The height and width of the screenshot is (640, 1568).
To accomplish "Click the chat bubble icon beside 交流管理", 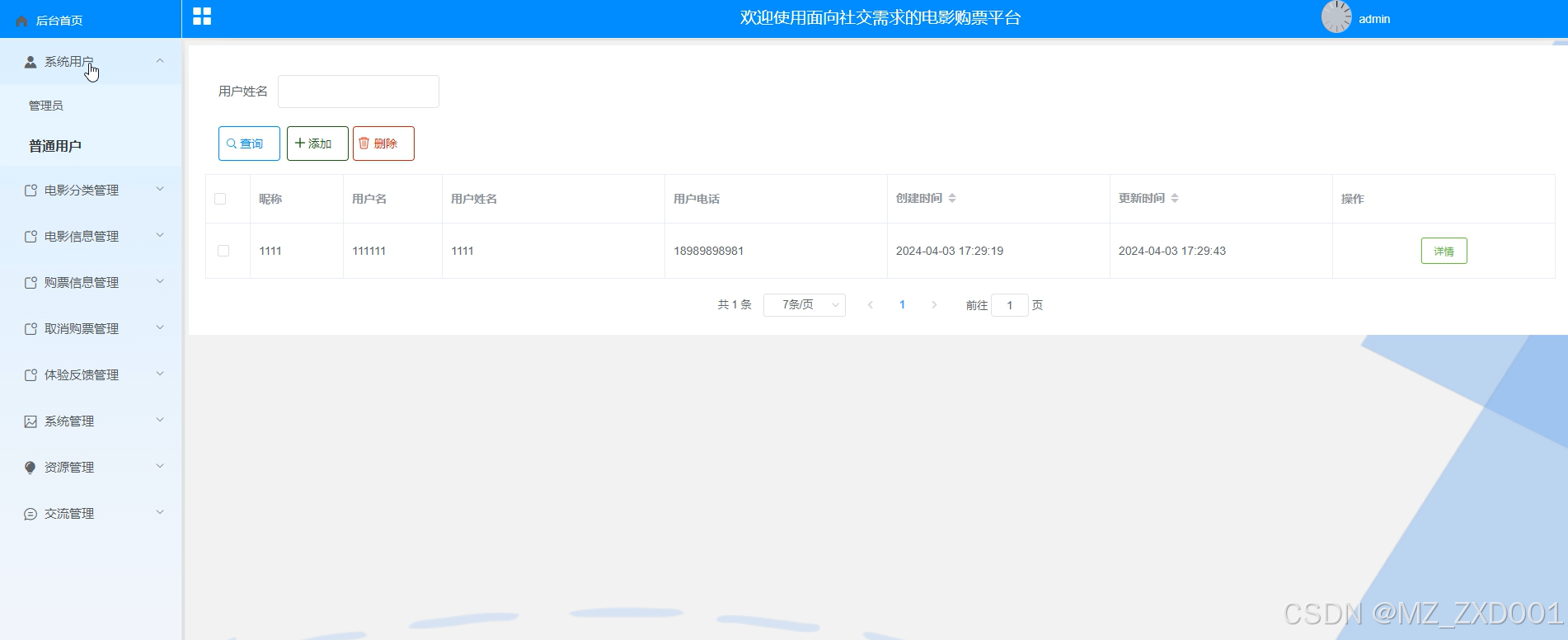I will (31, 514).
